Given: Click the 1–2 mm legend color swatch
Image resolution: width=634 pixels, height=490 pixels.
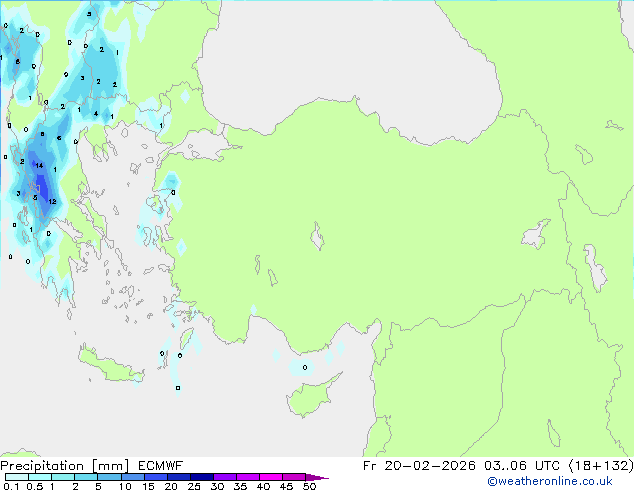Looking at the screenshot, I should pyautogui.click(x=63, y=477).
